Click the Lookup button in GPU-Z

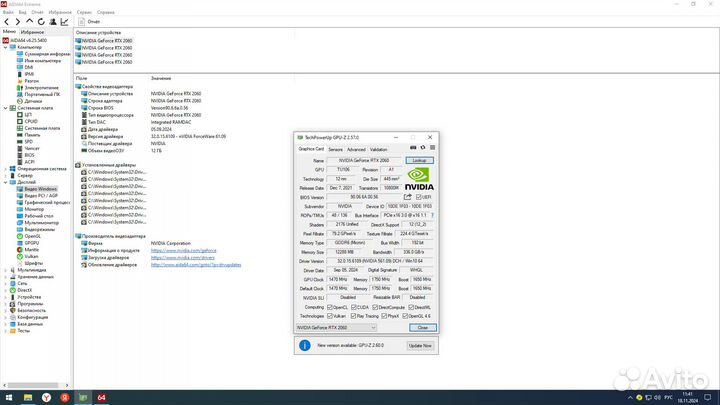[419, 160]
